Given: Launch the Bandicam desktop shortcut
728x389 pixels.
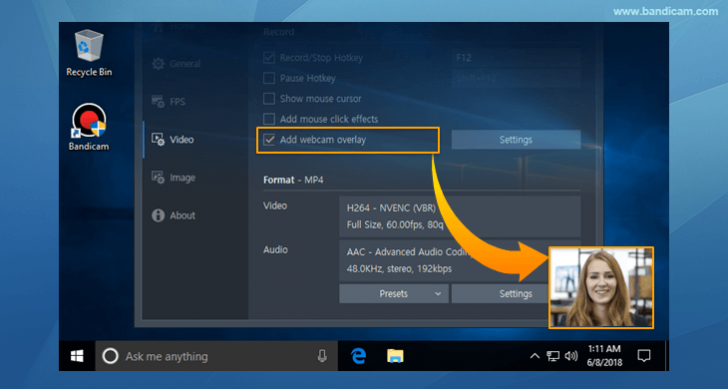Looking at the screenshot, I should (89, 127).
